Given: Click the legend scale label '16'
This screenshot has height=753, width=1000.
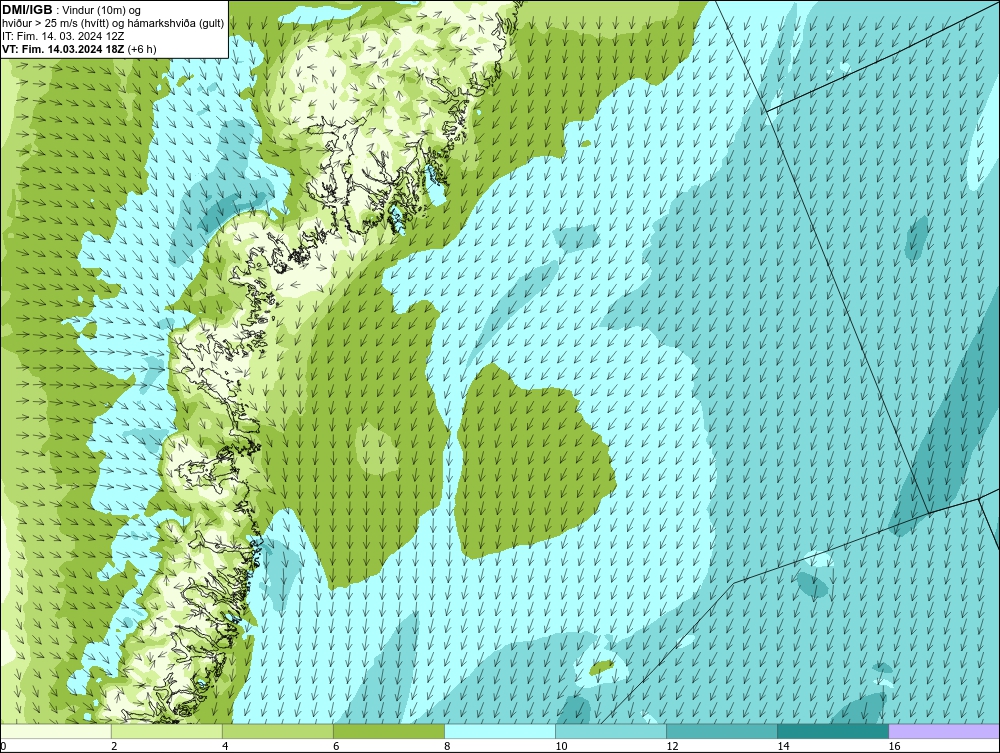Looking at the screenshot, I should point(894,746).
